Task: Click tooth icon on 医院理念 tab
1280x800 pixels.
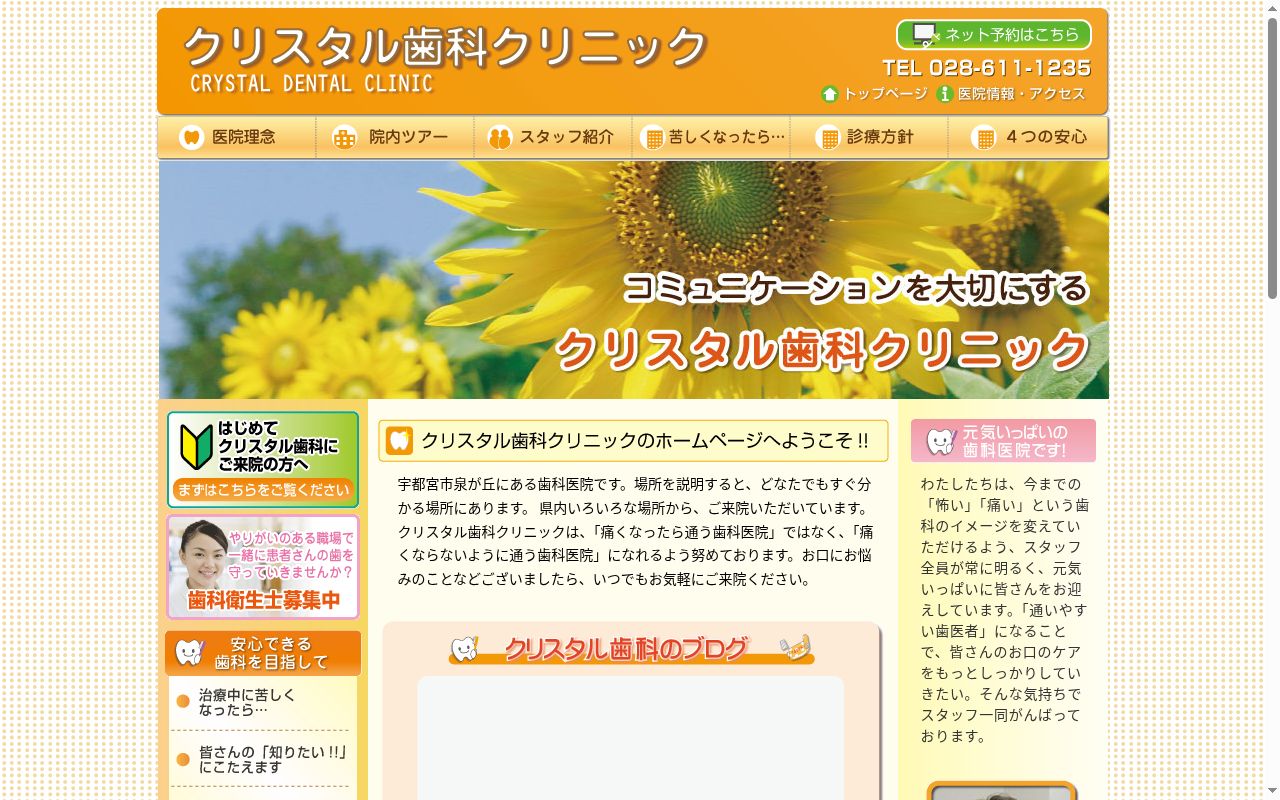Action: click(192, 138)
